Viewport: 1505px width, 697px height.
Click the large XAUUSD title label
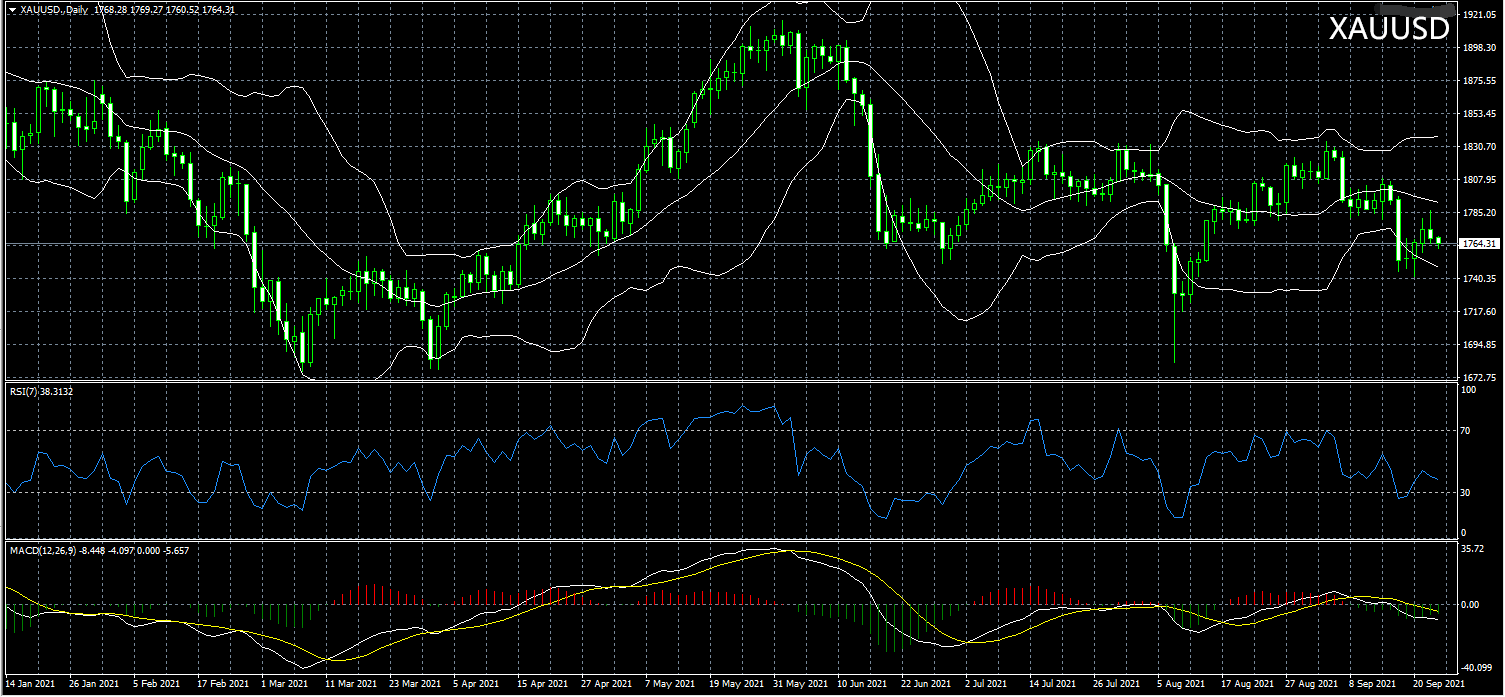1389,30
